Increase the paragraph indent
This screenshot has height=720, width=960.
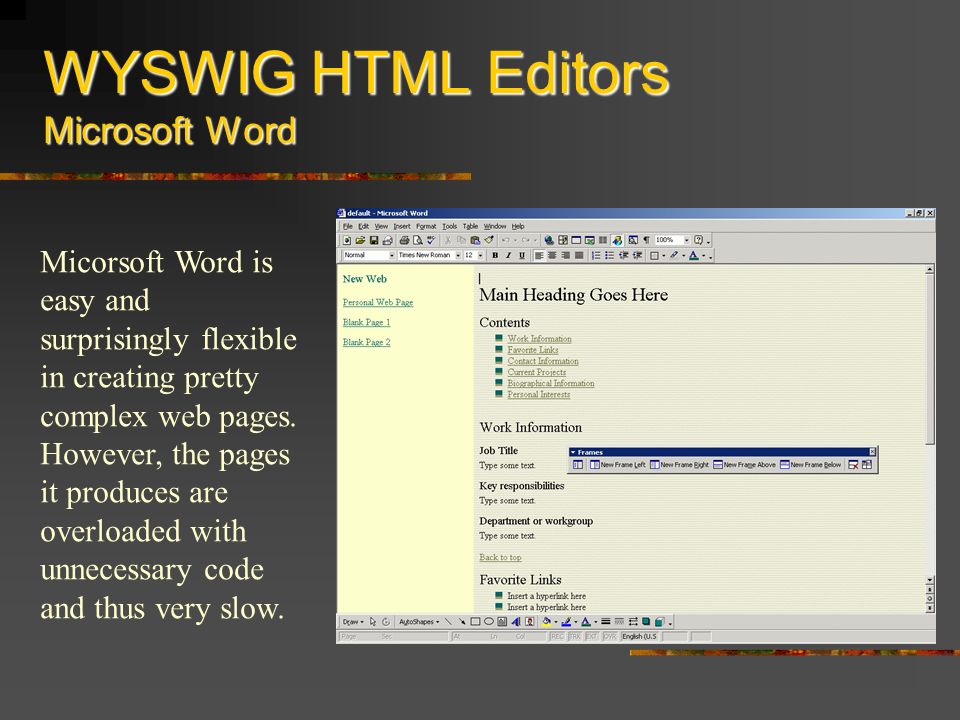(637, 256)
